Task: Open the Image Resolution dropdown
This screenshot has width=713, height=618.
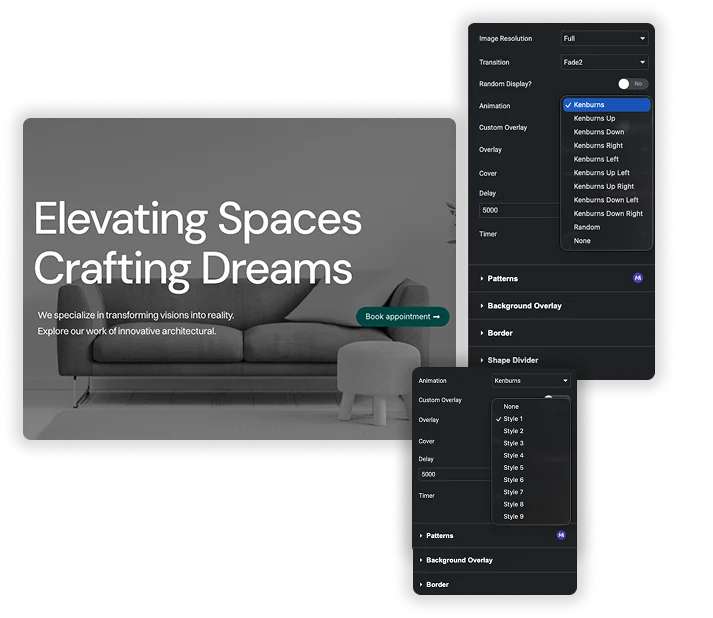Action: click(604, 39)
